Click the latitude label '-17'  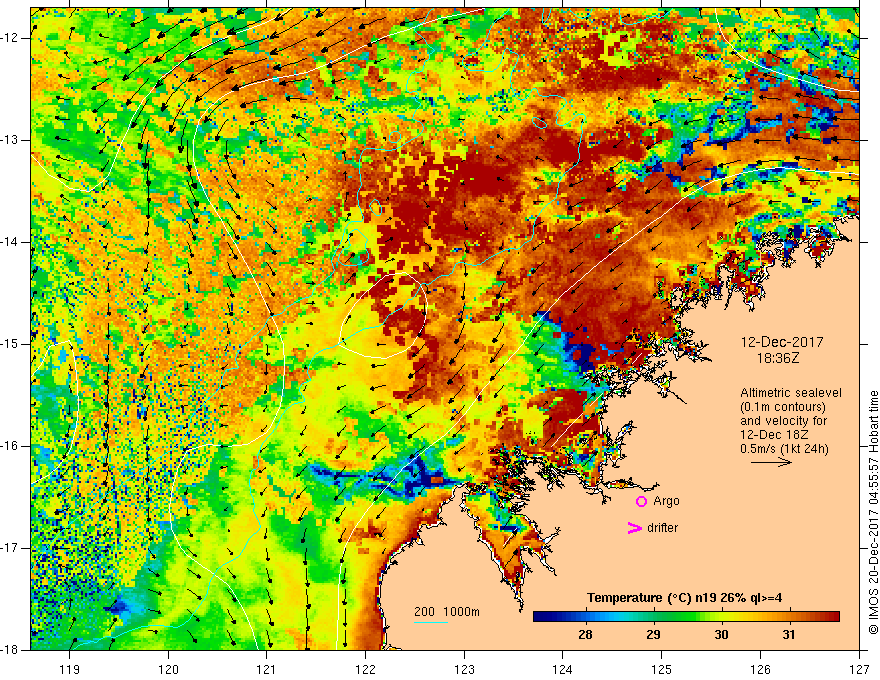coord(10,548)
